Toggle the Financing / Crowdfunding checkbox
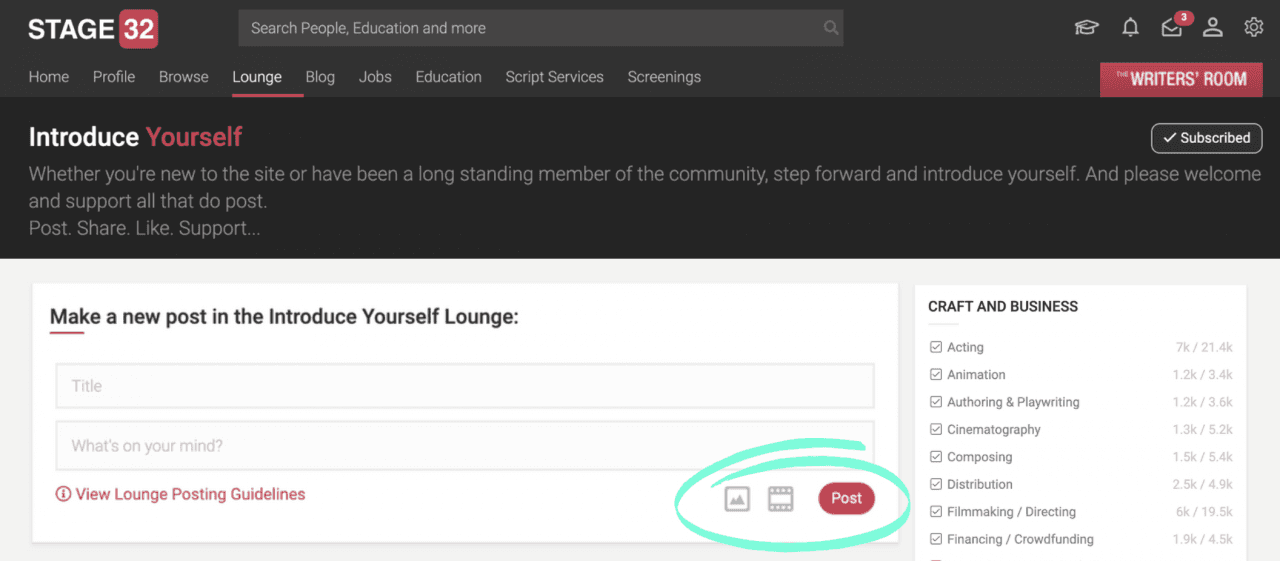1280x561 pixels. point(936,539)
